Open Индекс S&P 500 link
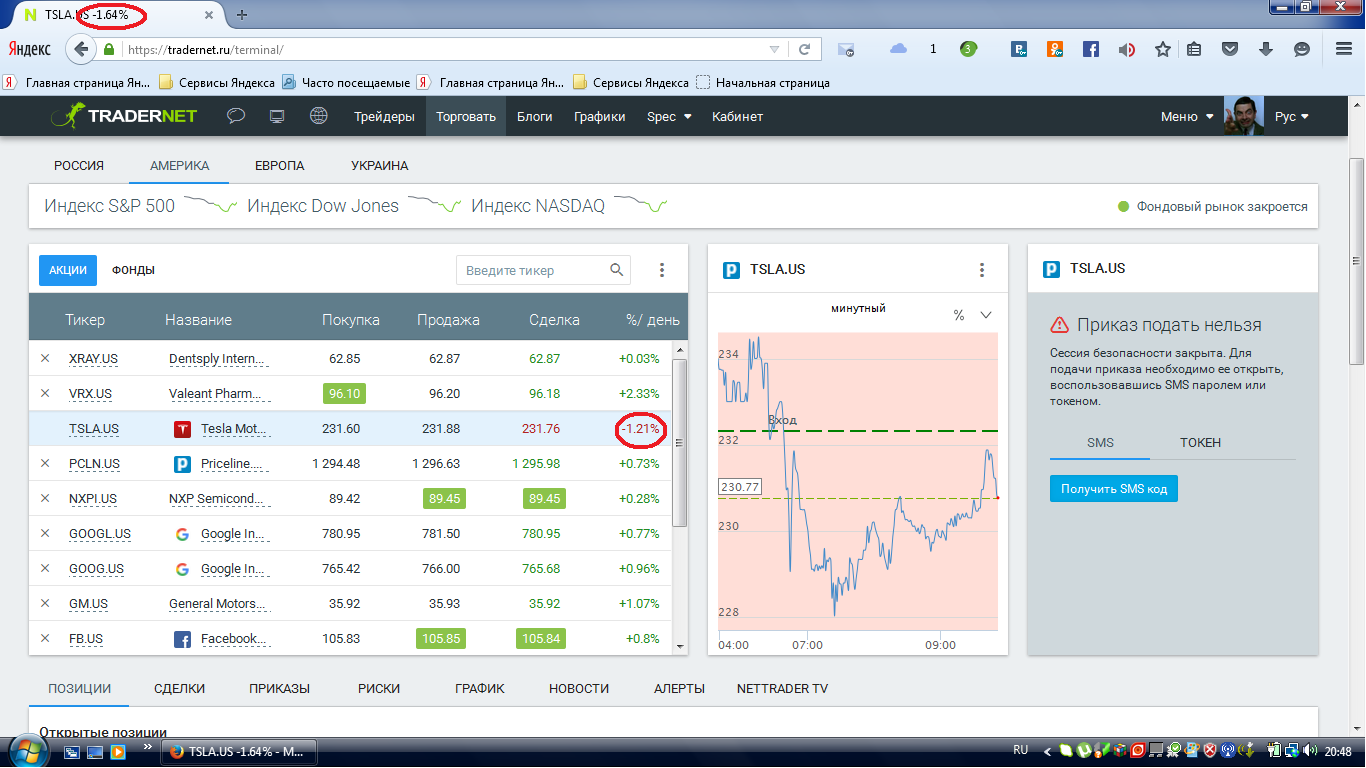Screen dimensions: 1366x768 point(110,206)
